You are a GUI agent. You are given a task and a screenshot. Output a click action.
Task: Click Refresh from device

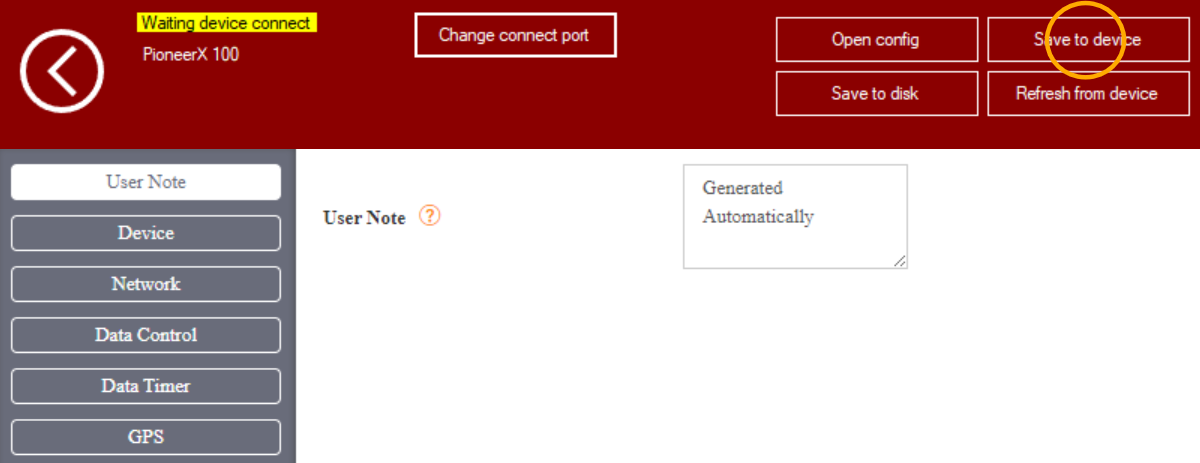(x=1086, y=94)
